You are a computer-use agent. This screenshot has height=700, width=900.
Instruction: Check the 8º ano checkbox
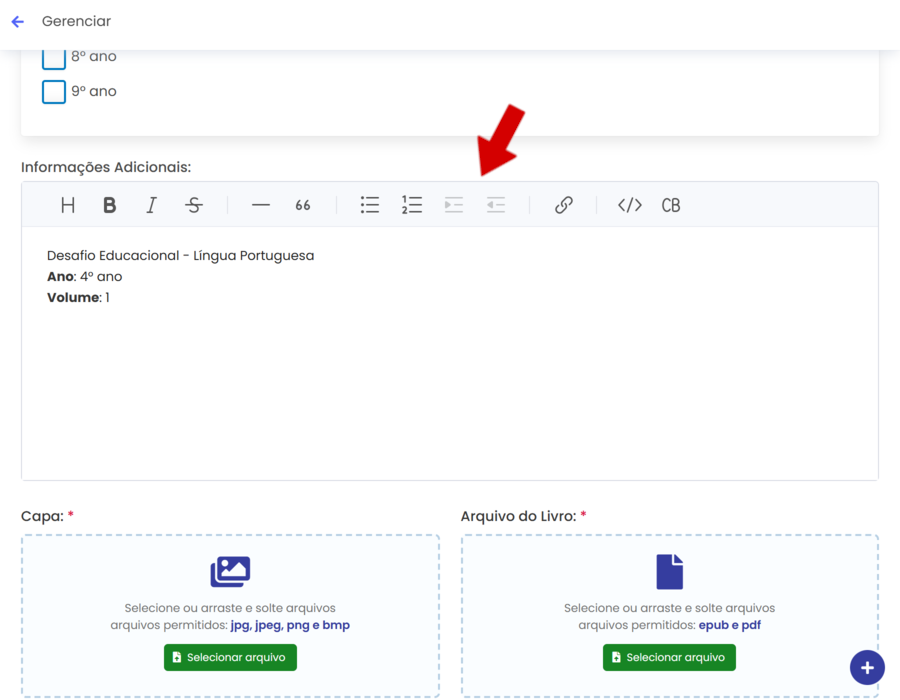pos(54,57)
